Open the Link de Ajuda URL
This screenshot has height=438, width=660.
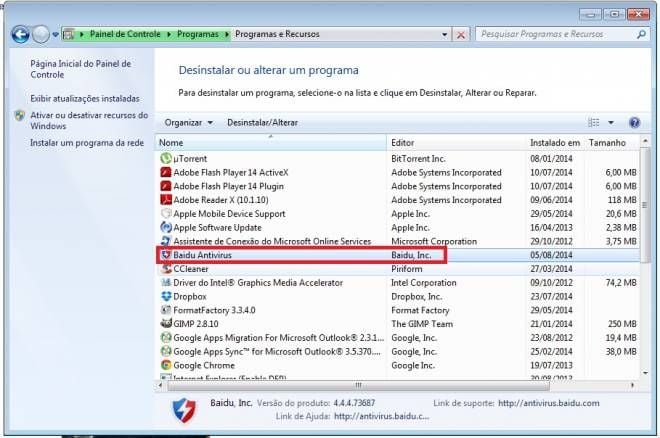pyautogui.click(x=381, y=416)
